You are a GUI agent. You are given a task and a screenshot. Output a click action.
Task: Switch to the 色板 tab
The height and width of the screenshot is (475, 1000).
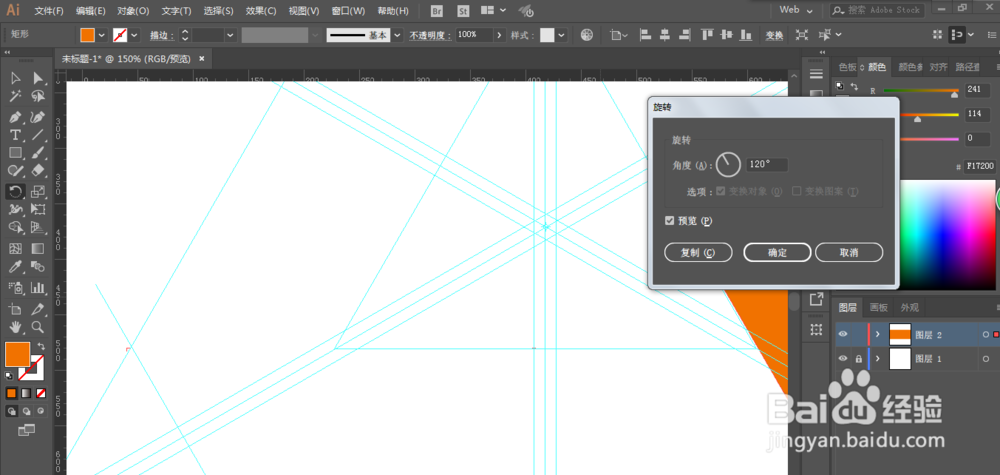point(847,66)
